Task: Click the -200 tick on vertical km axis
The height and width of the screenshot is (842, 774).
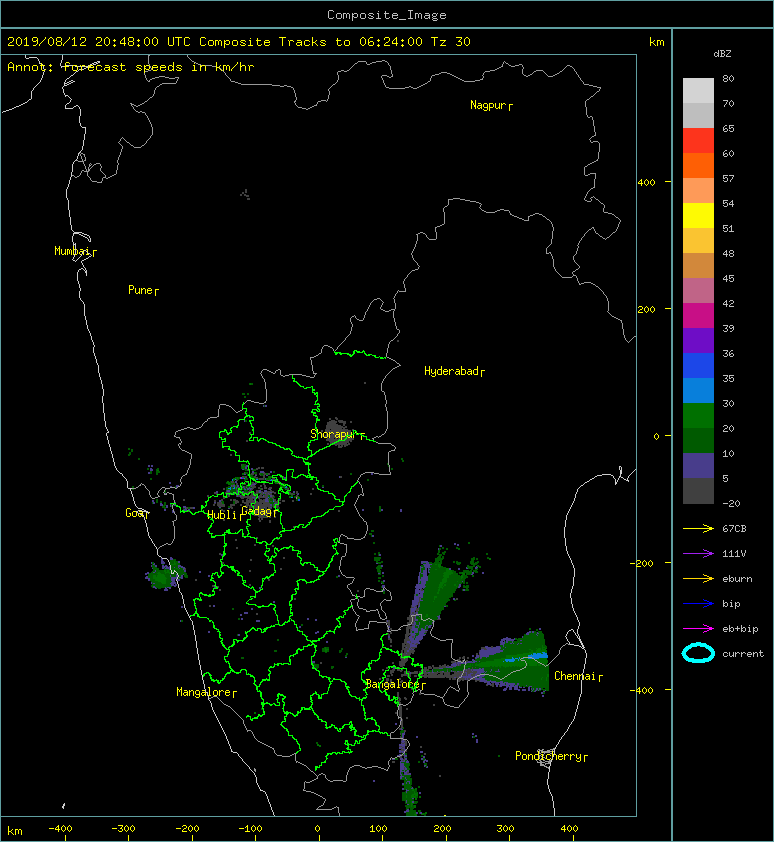Action: coord(642,563)
